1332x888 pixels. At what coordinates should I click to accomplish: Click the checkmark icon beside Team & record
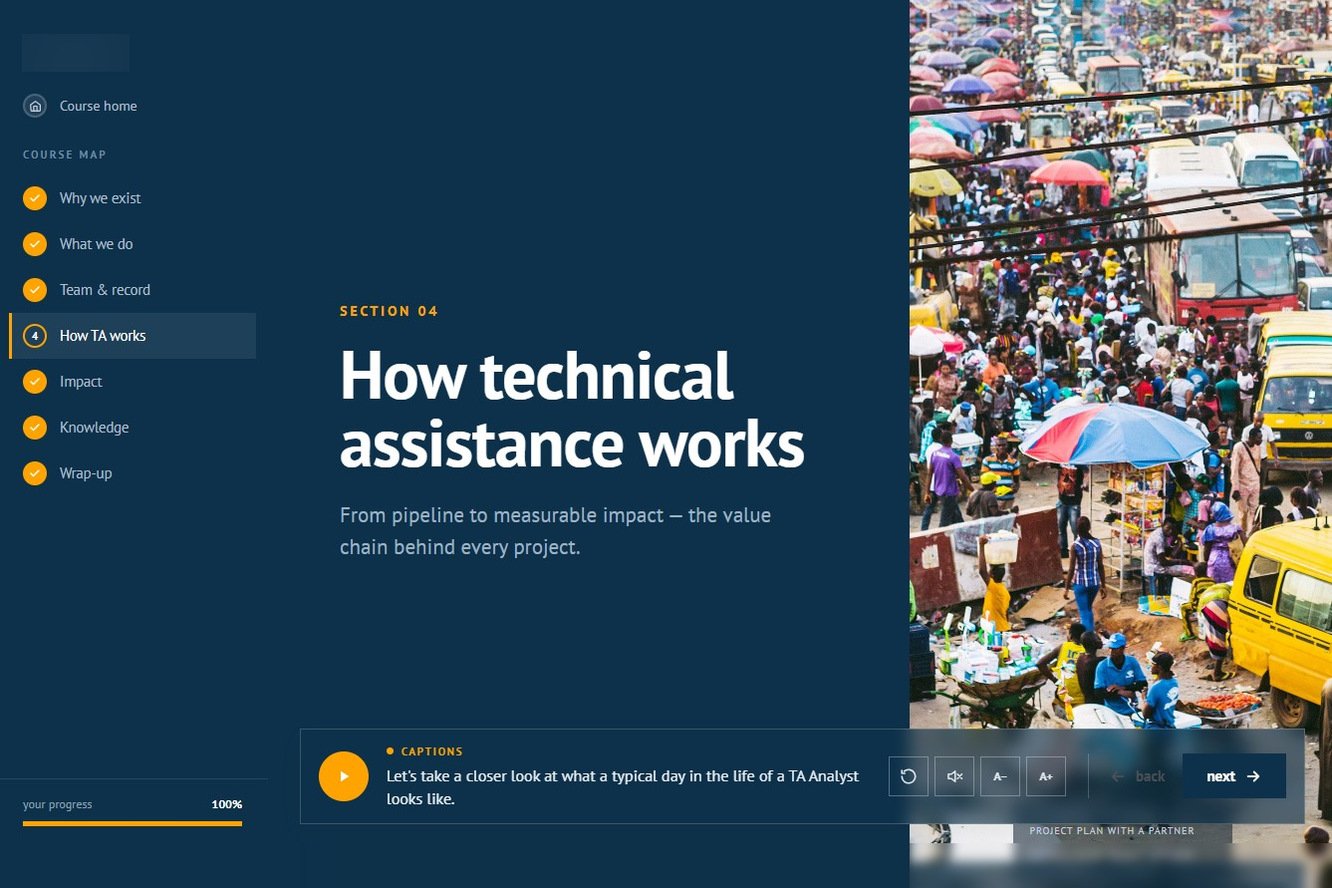pyautogui.click(x=35, y=290)
